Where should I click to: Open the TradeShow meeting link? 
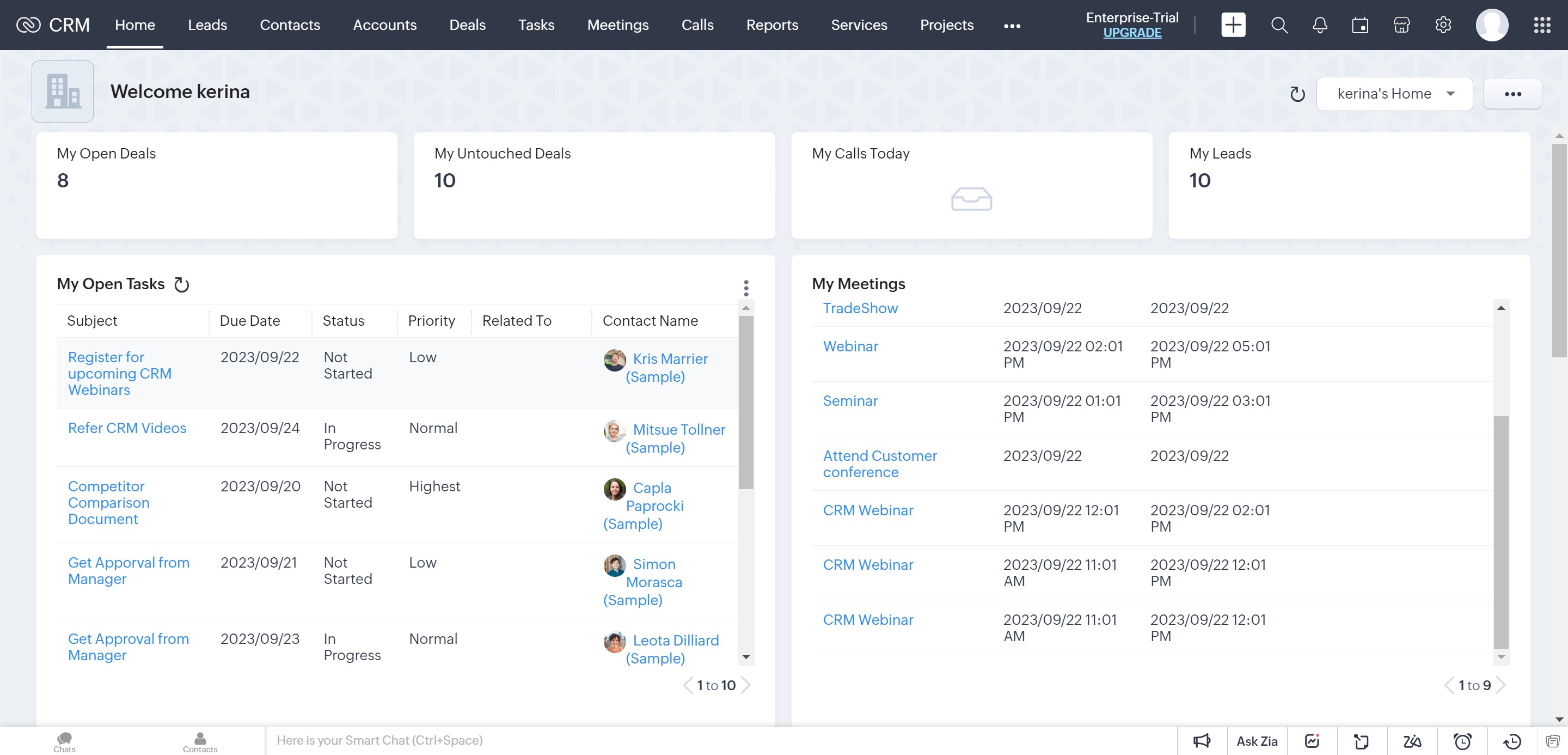click(860, 308)
